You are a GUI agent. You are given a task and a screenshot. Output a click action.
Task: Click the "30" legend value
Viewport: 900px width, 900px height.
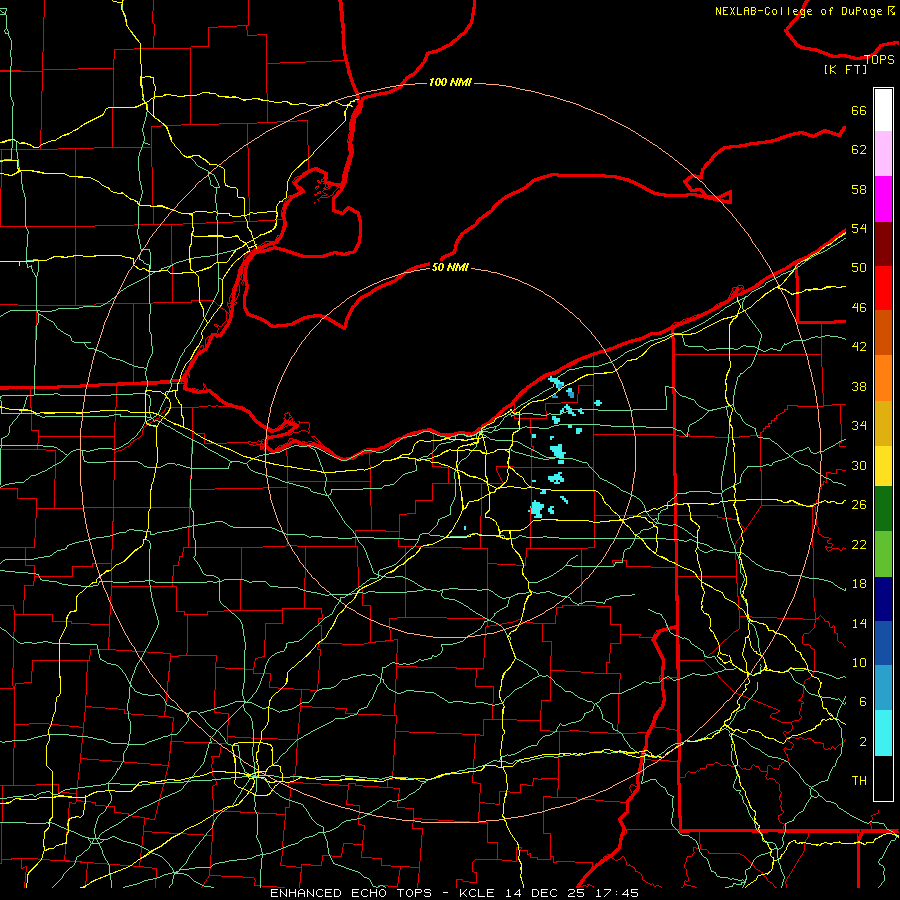point(859,465)
